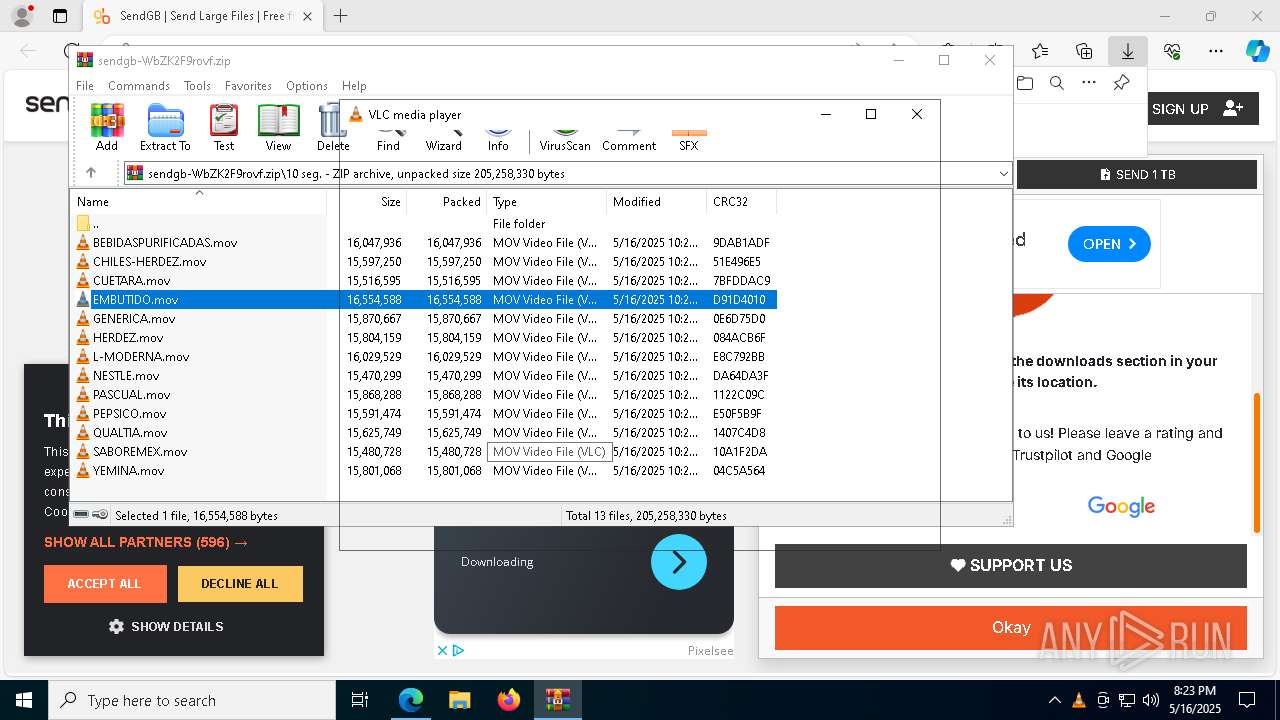
Task: Open the Windows Start menu
Action: [x=24, y=700]
